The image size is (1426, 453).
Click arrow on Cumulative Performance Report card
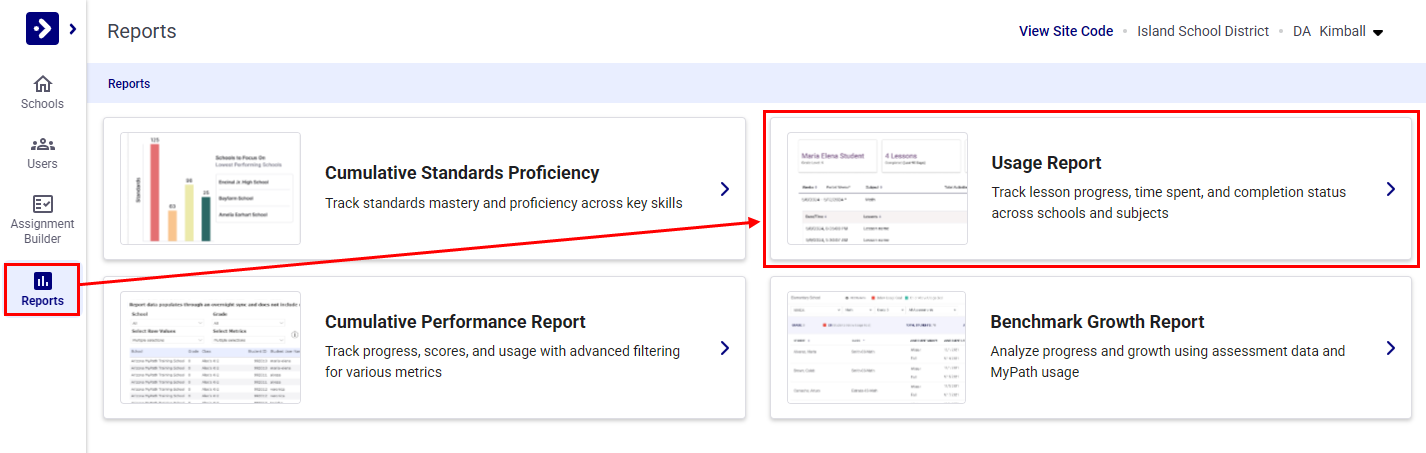click(x=725, y=348)
